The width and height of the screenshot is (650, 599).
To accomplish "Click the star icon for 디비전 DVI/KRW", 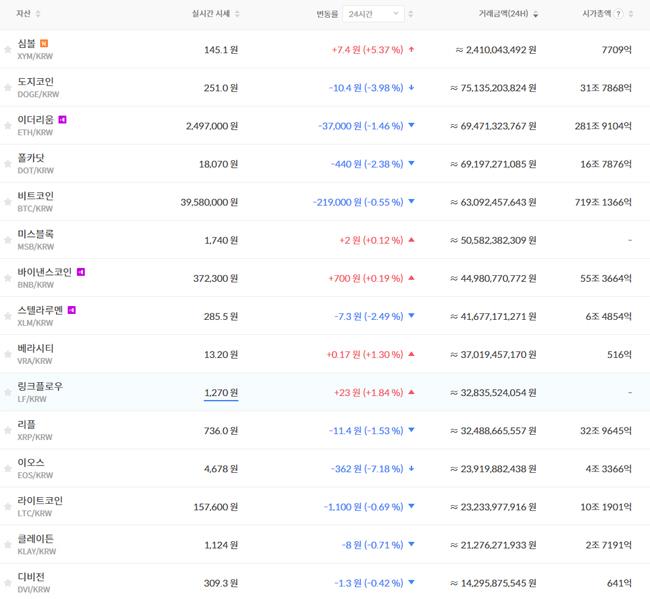I will point(8,582).
